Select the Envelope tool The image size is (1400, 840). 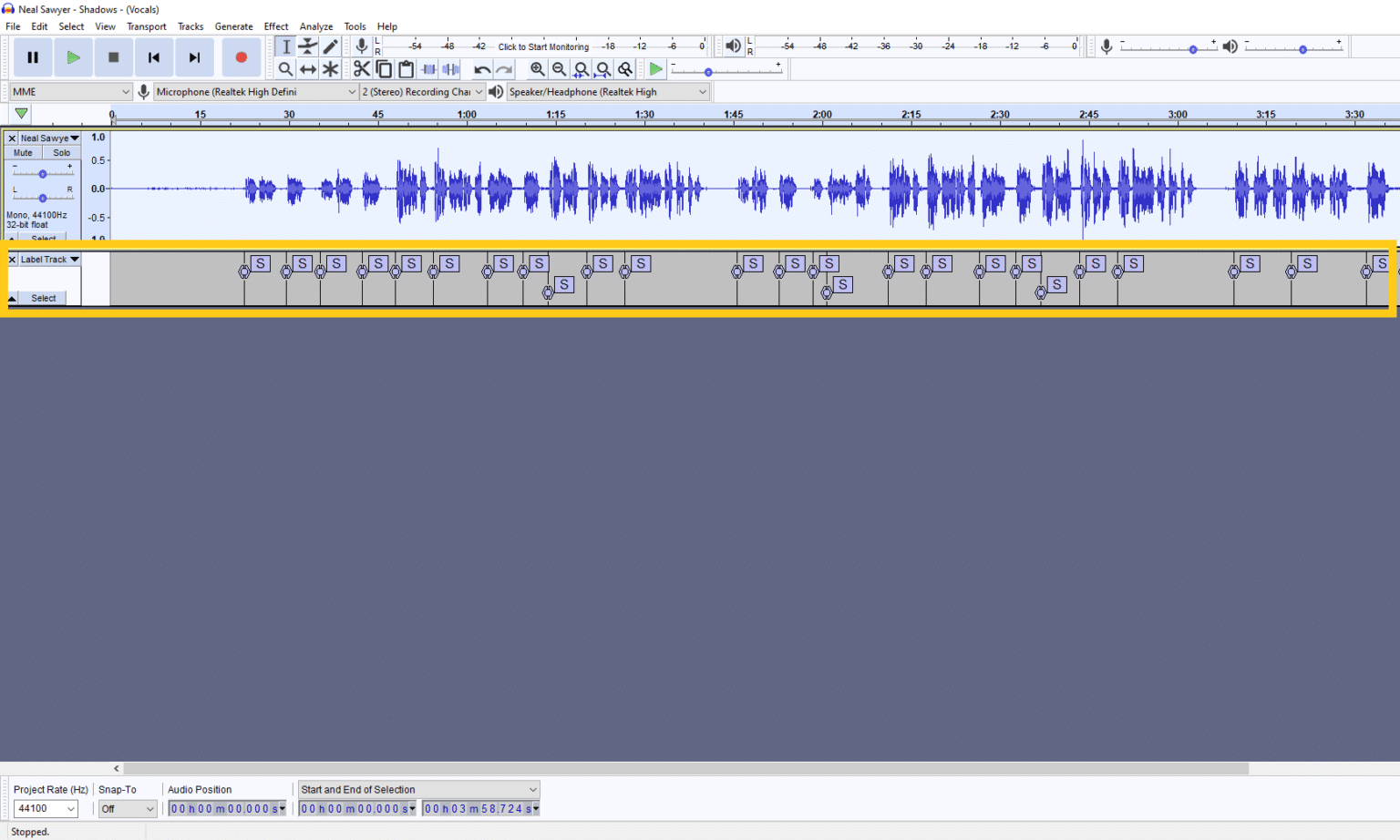coord(307,46)
